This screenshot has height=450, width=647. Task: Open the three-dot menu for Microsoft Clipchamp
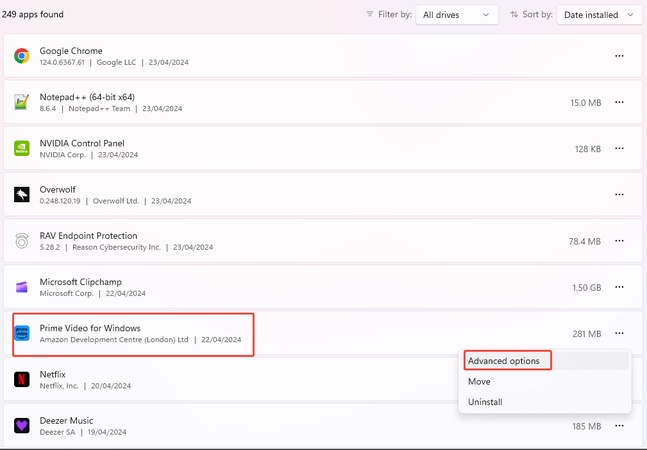[619, 287]
